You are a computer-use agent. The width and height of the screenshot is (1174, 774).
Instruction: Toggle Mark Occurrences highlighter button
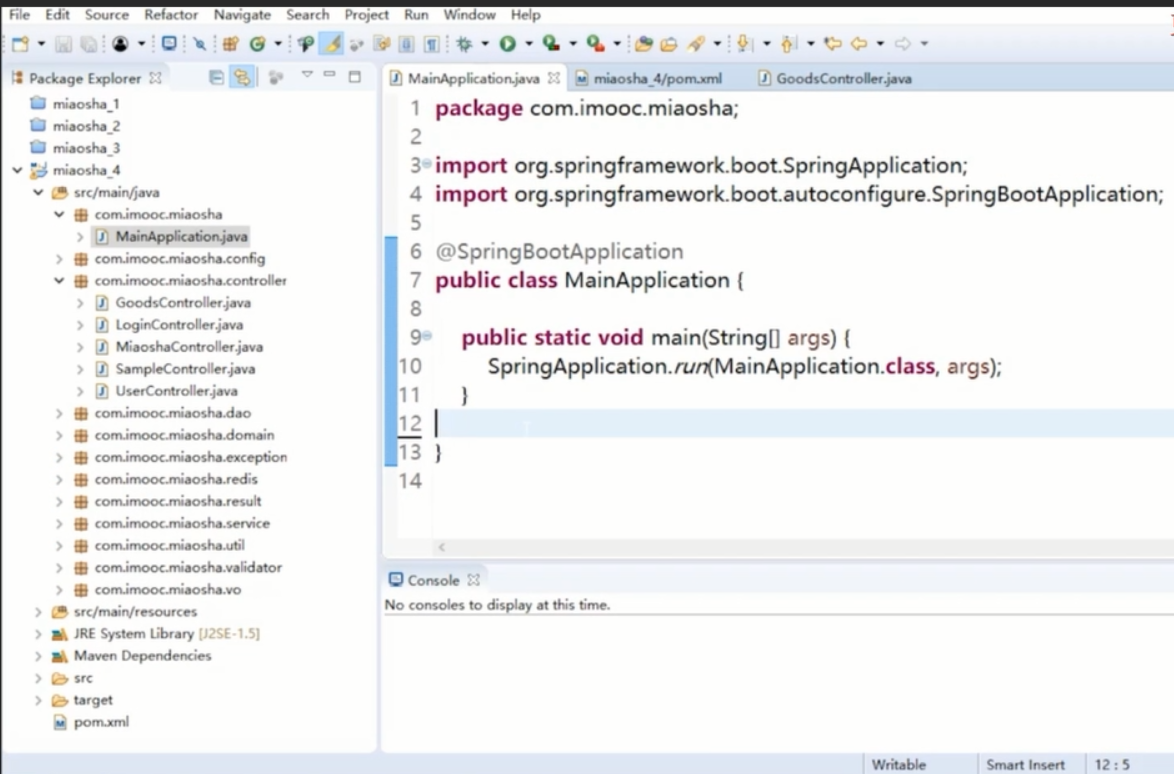coord(333,43)
